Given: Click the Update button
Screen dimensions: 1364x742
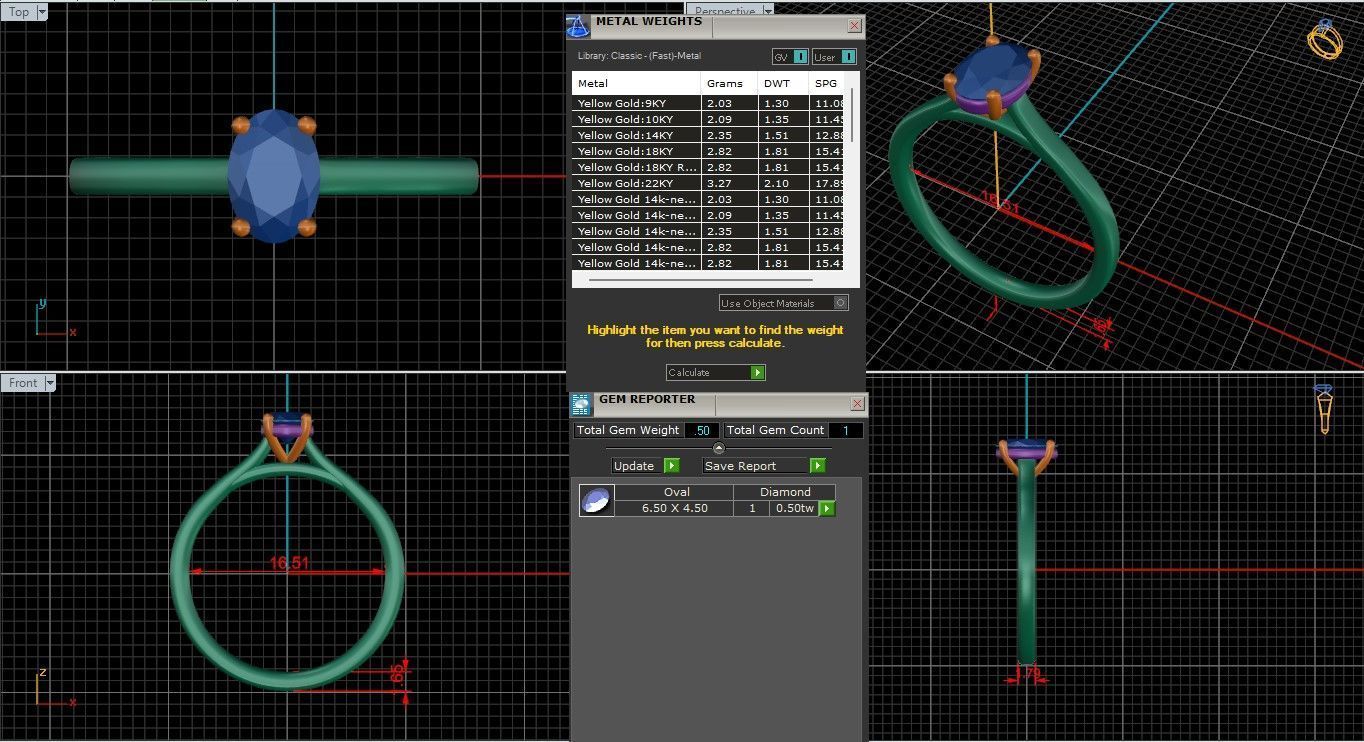Looking at the screenshot, I should (646, 466).
